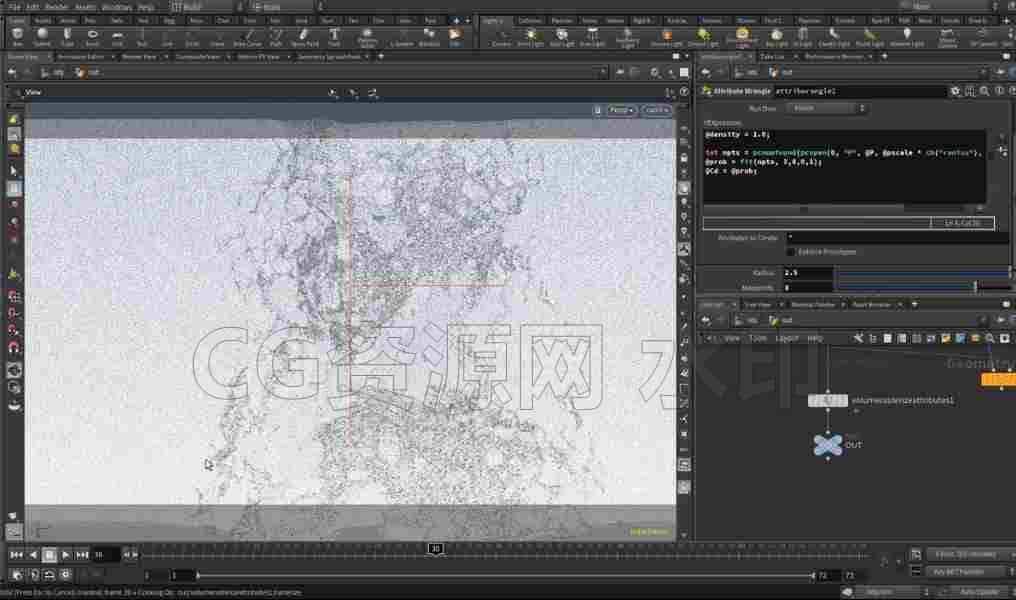
Task: Open the Edit menu
Action: (32, 6)
